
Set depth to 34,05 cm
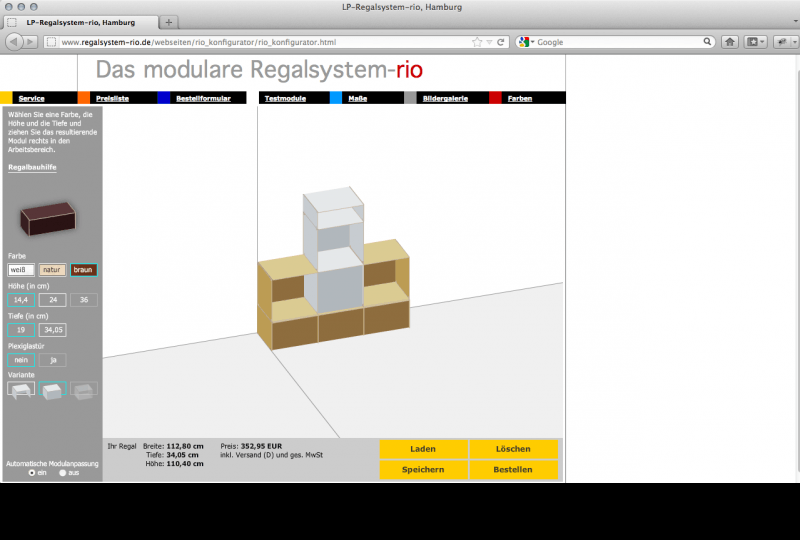click(x=53, y=330)
